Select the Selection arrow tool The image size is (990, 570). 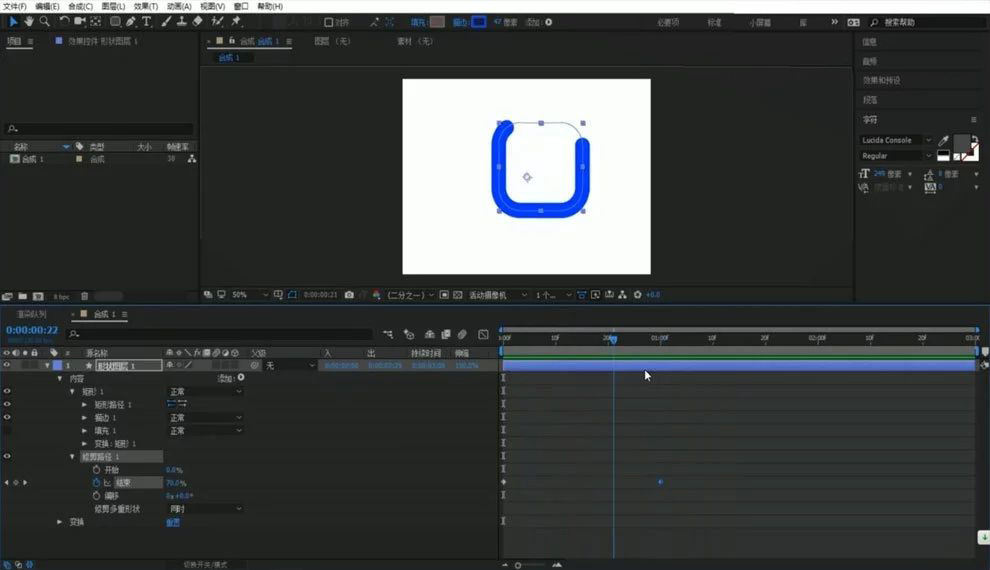(x=13, y=21)
